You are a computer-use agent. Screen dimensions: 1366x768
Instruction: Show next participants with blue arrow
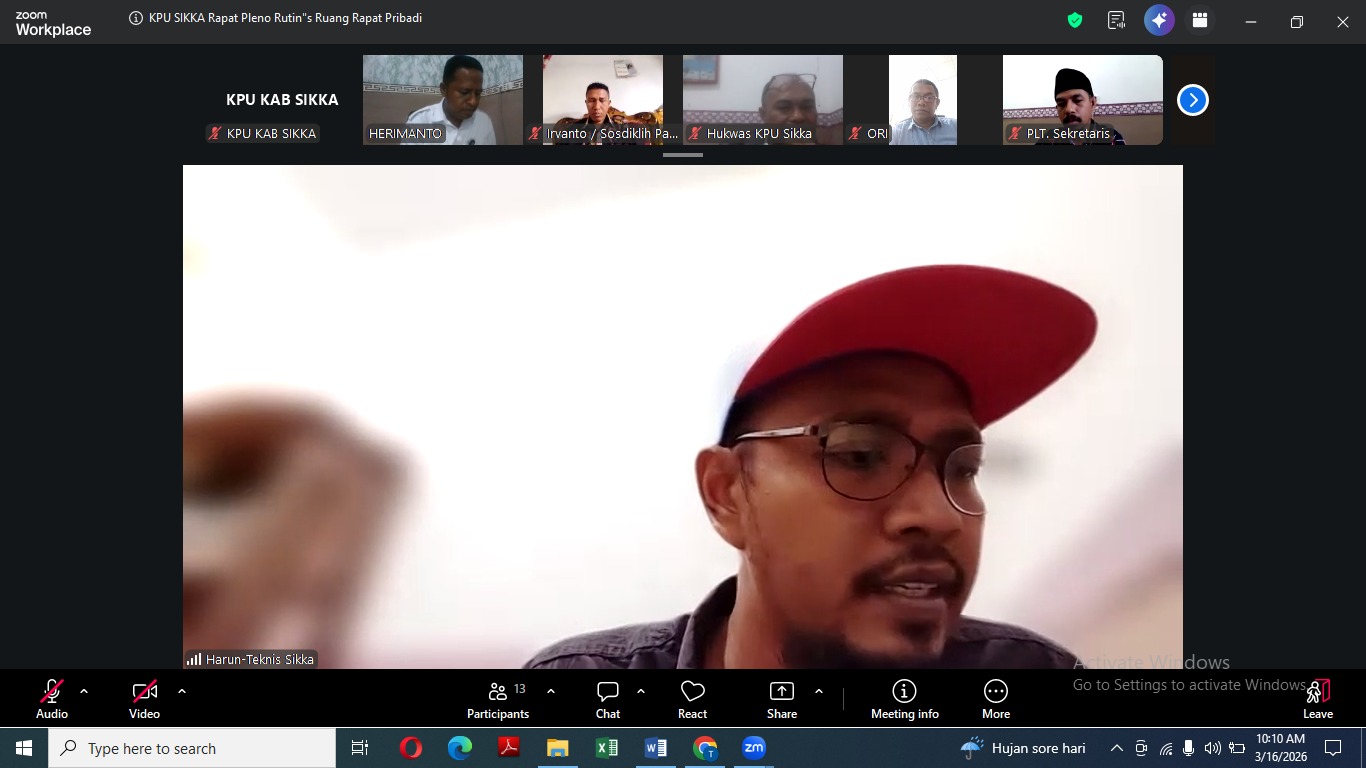[1192, 100]
